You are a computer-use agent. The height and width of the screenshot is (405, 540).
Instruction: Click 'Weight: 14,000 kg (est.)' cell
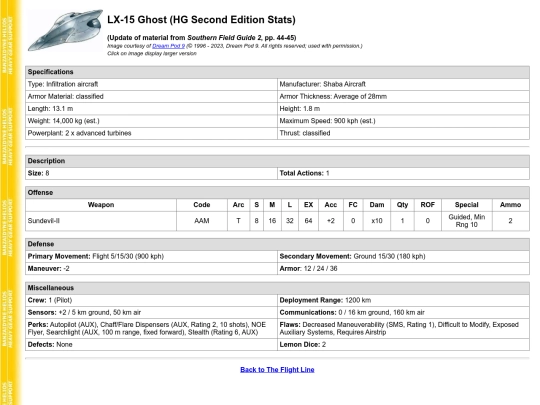coord(151,121)
